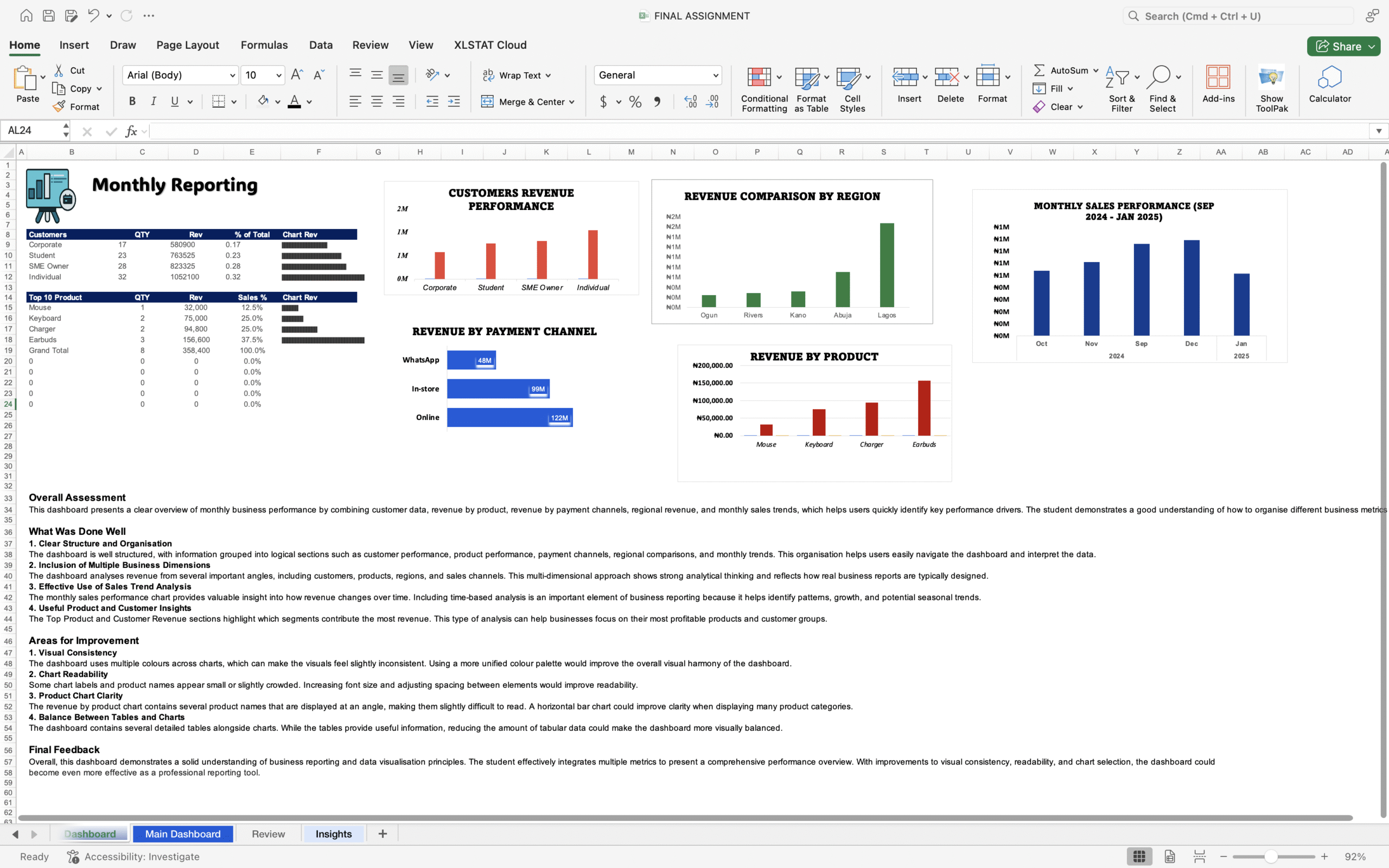Click Format painter button

click(x=77, y=107)
